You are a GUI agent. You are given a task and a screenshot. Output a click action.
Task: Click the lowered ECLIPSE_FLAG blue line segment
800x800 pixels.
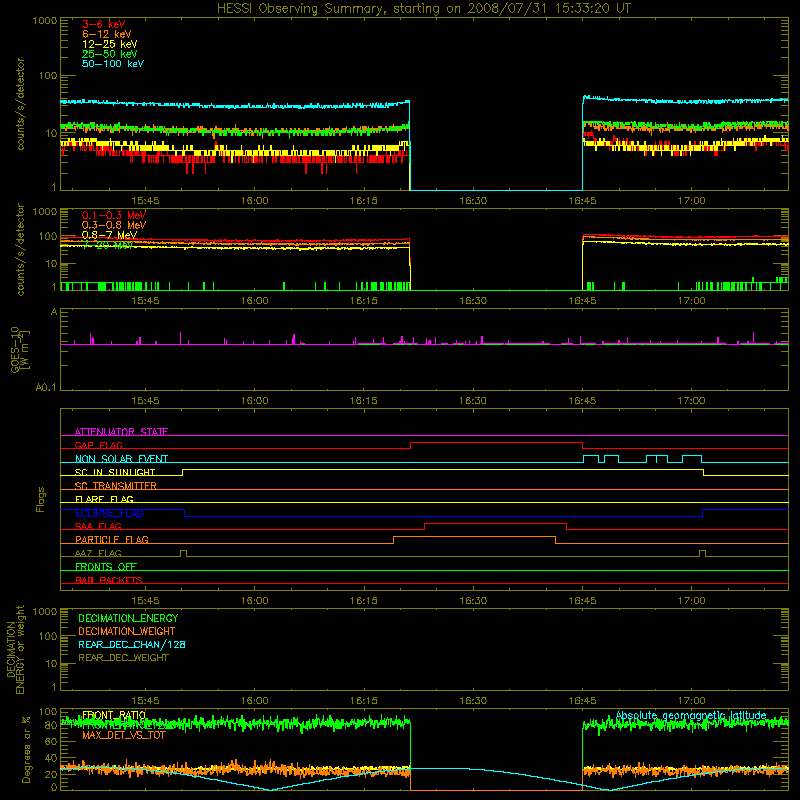point(443,516)
